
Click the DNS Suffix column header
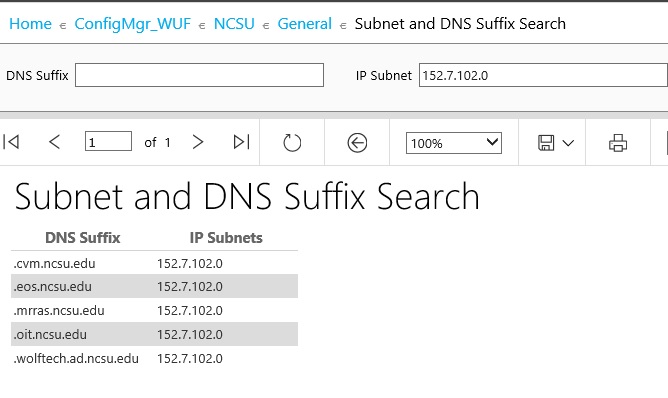83,238
